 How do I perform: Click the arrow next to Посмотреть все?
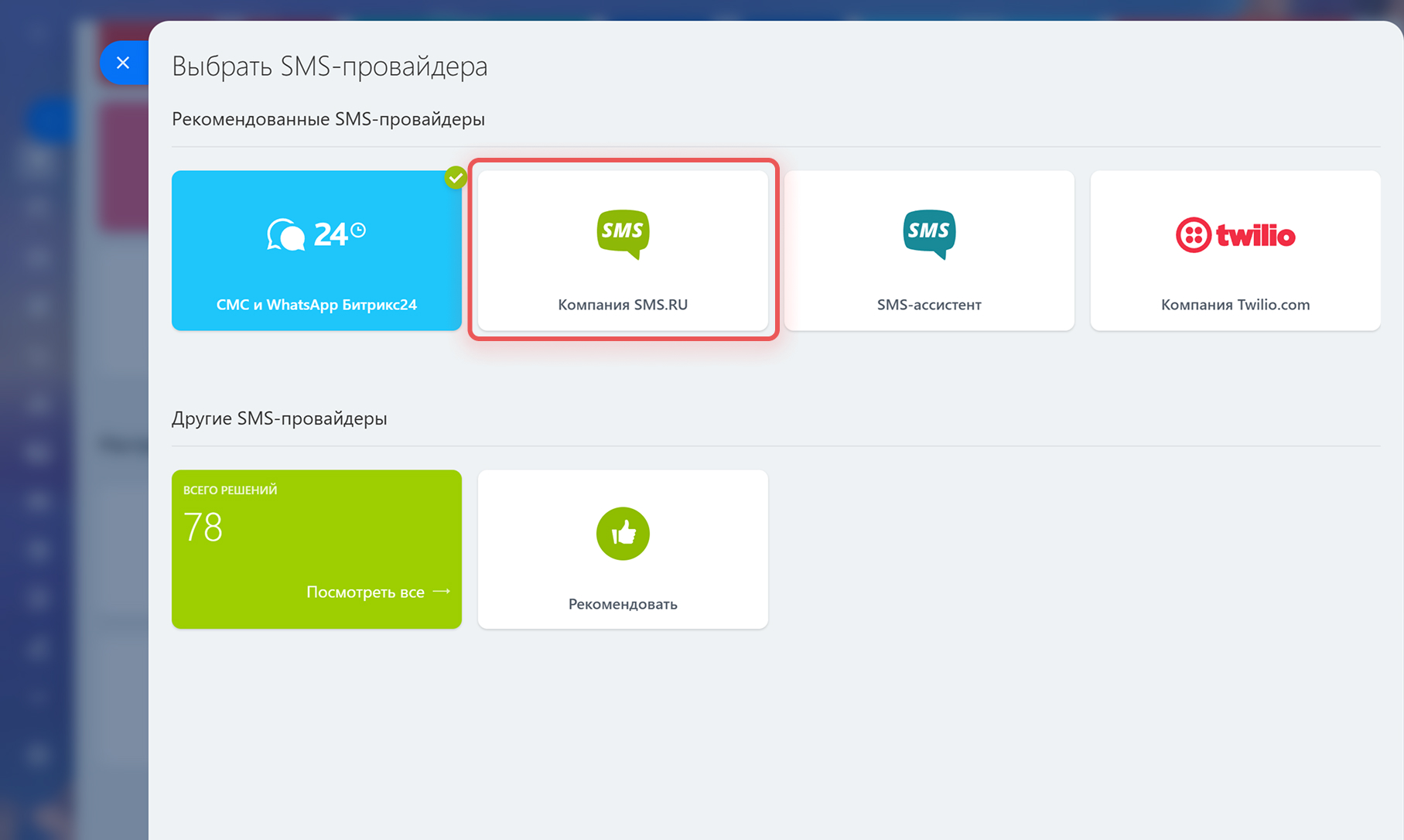point(441,591)
